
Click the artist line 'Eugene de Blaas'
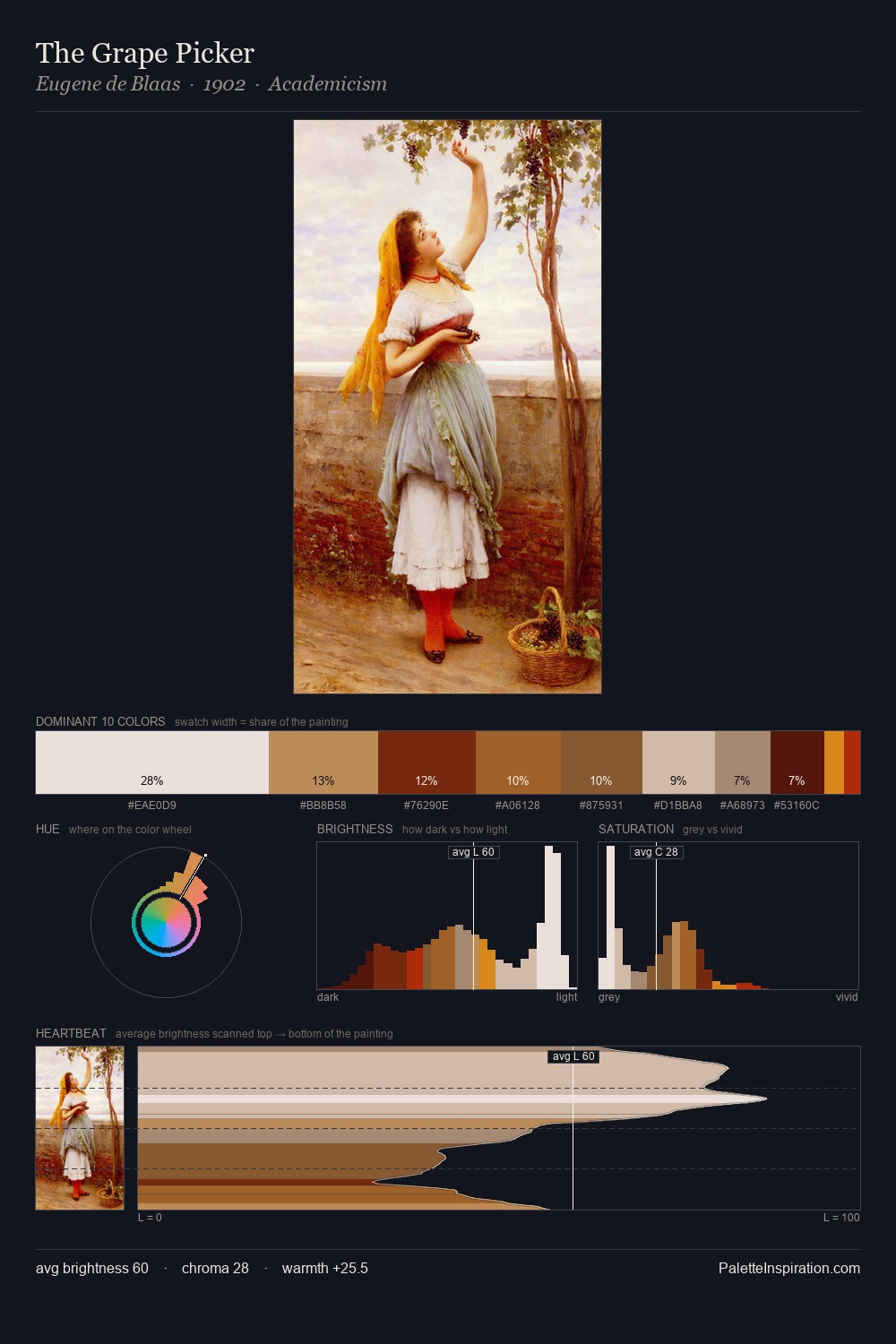click(x=108, y=84)
